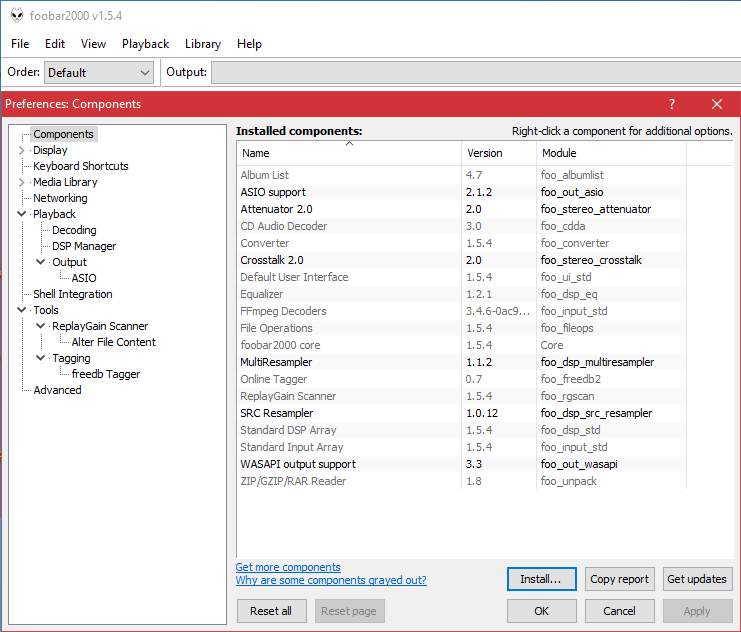Click the Output text field in toolbar
Viewport: 741px width, 632px height.
click(476, 73)
